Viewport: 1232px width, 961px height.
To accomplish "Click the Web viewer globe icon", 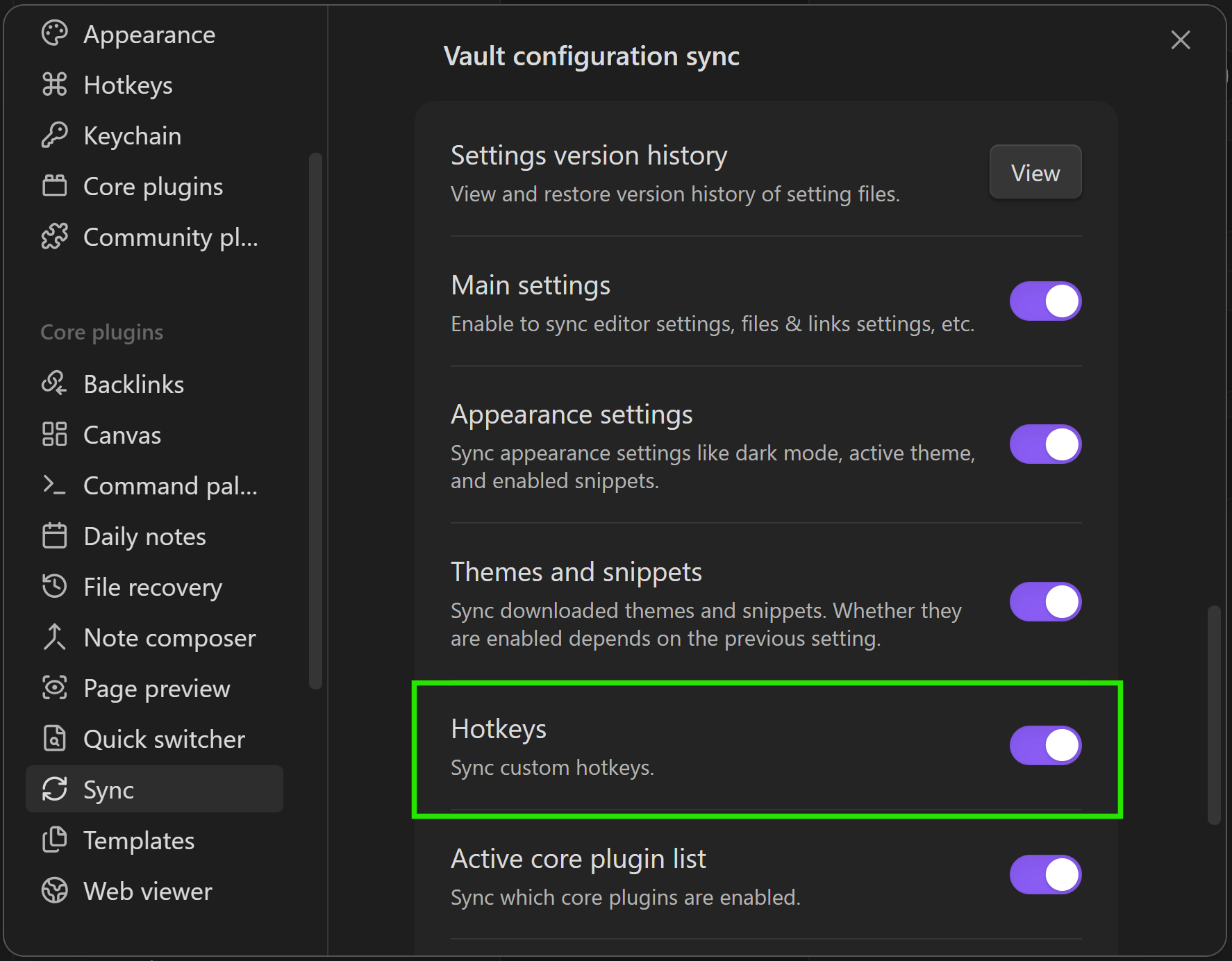I will pyautogui.click(x=54, y=890).
